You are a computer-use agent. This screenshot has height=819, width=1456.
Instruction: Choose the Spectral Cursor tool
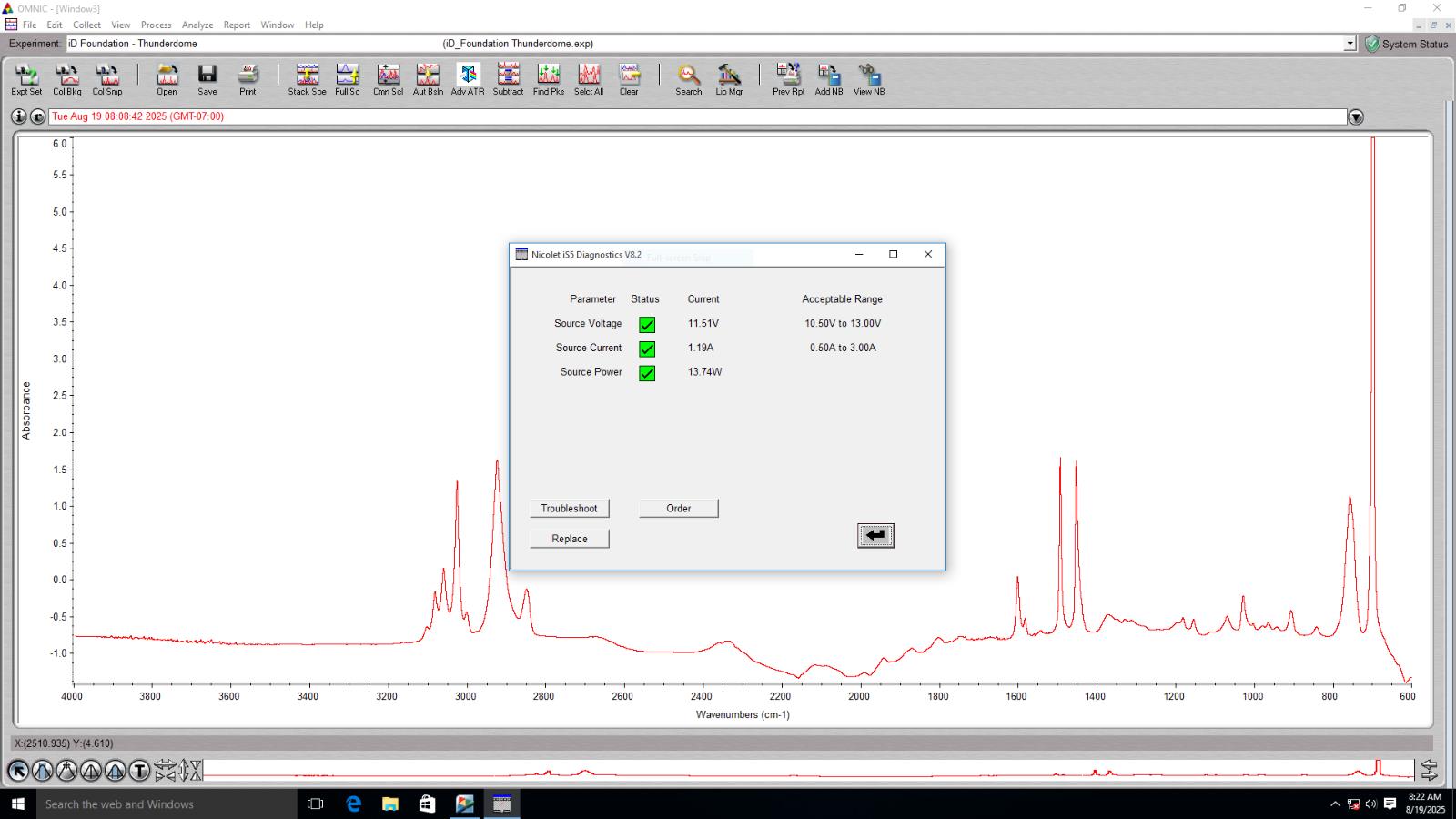(x=66, y=772)
